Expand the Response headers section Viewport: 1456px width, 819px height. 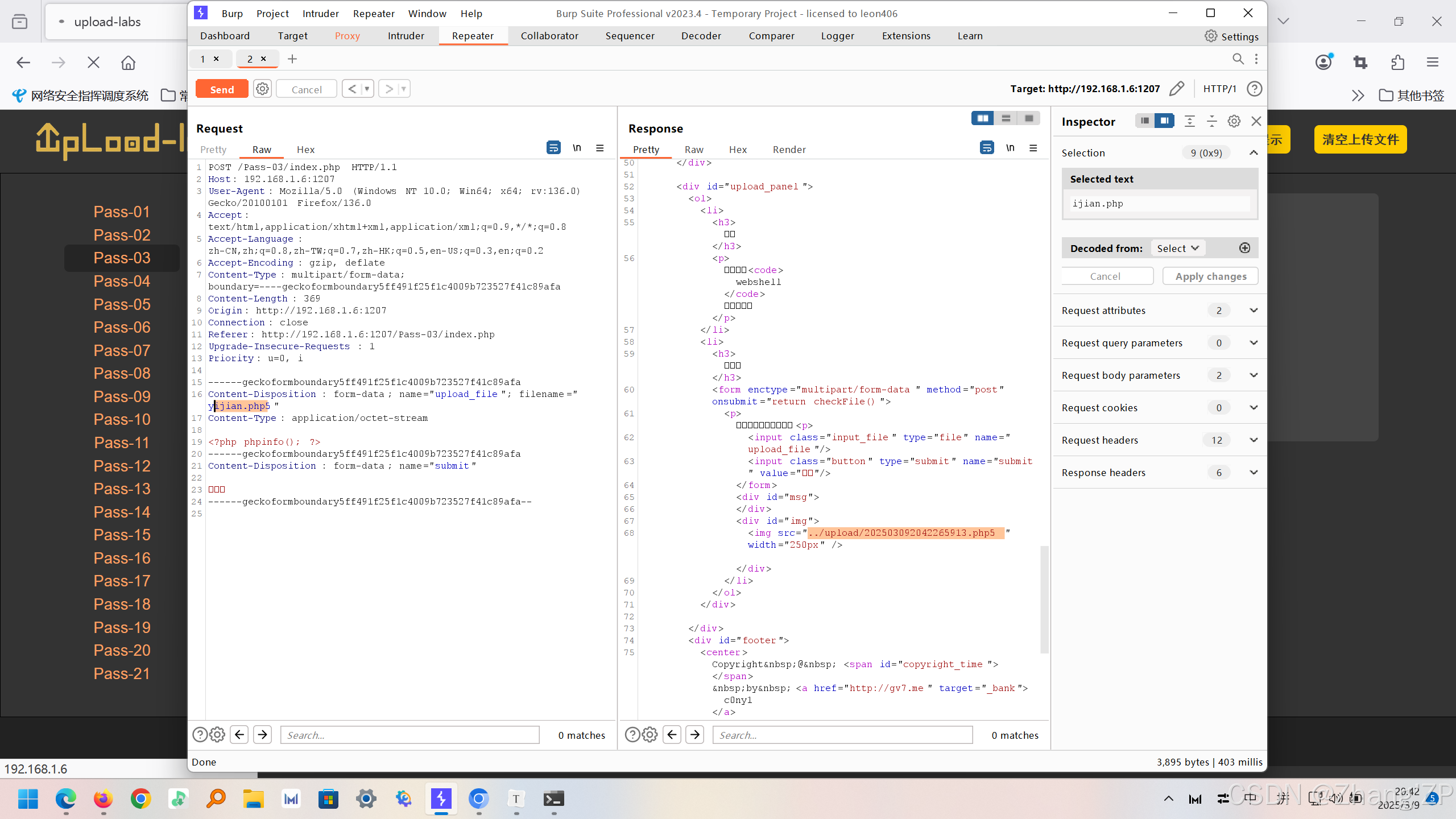[1254, 472]
